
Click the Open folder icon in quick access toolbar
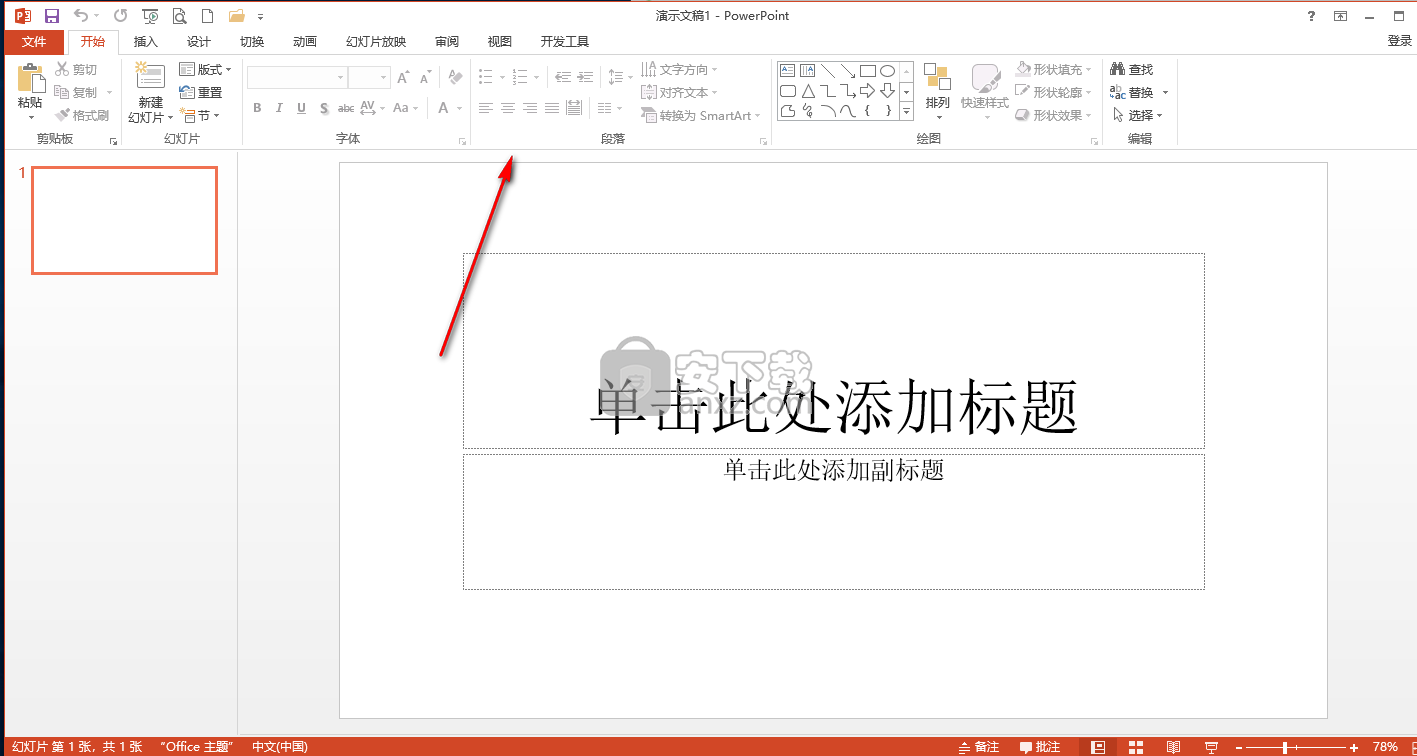click(x=236, y=16)
